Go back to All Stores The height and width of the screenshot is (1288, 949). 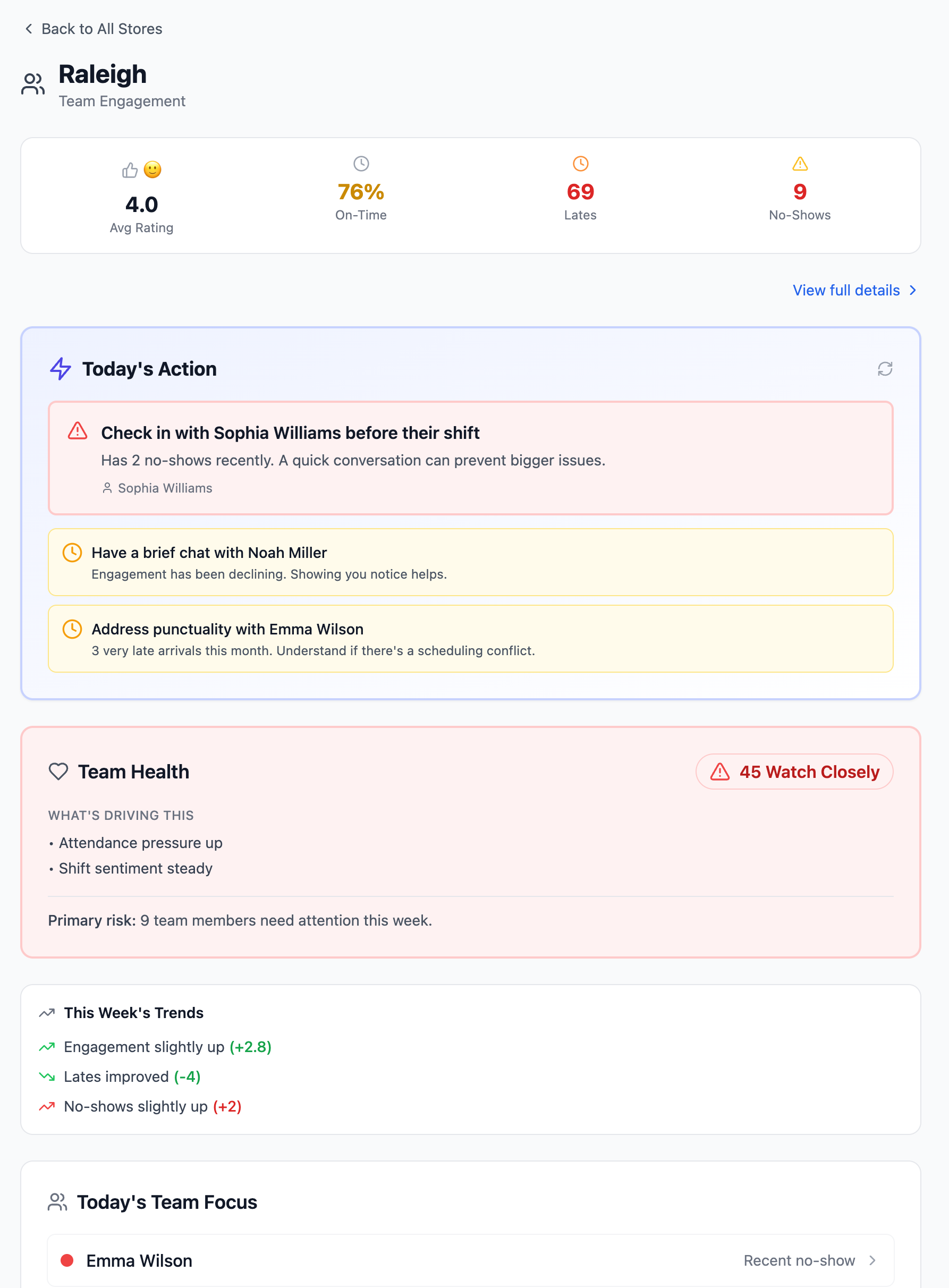pos(101,29)
